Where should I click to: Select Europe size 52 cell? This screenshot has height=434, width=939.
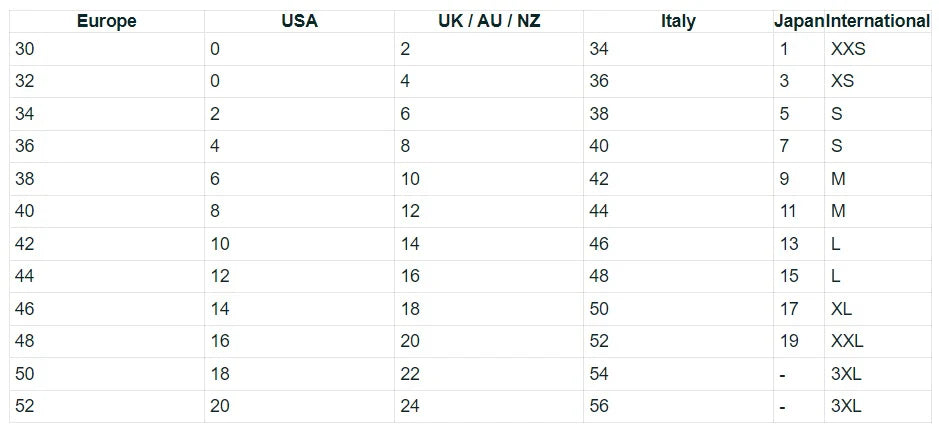107,406
